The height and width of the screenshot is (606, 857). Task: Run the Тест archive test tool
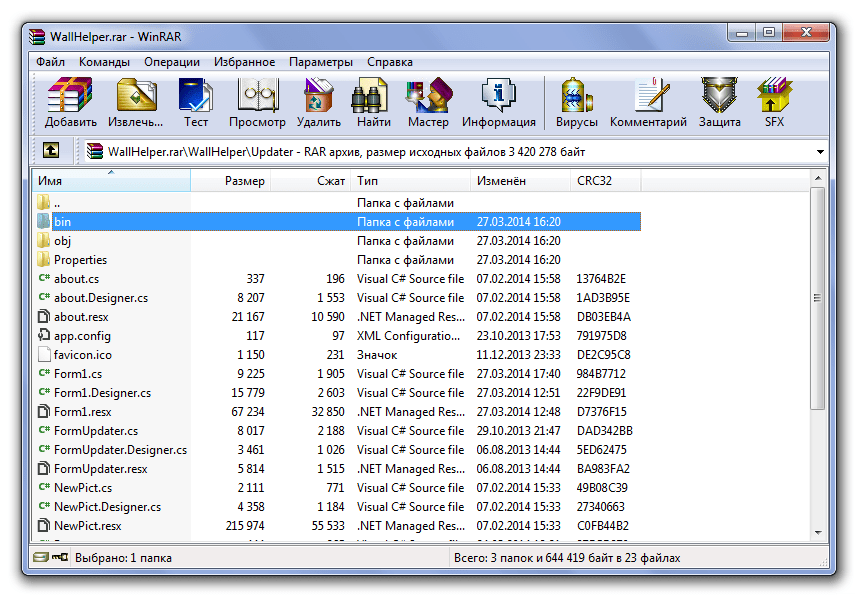[x=196, y=103]
